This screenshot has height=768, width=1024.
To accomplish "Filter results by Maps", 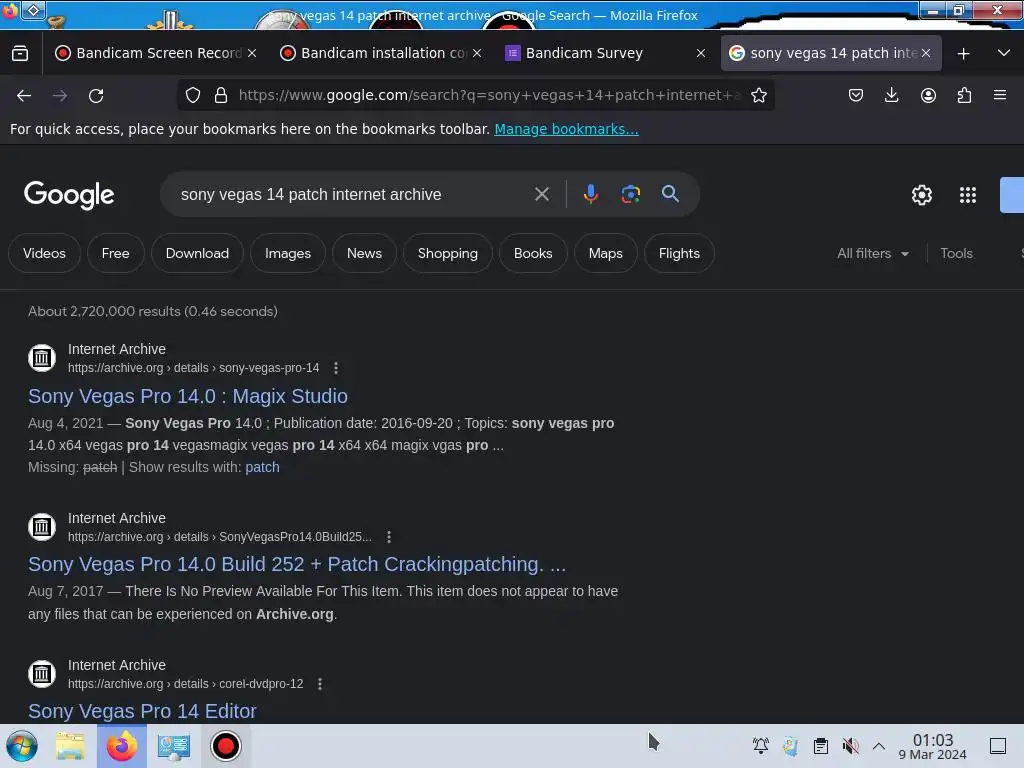I will pos(605,253).
